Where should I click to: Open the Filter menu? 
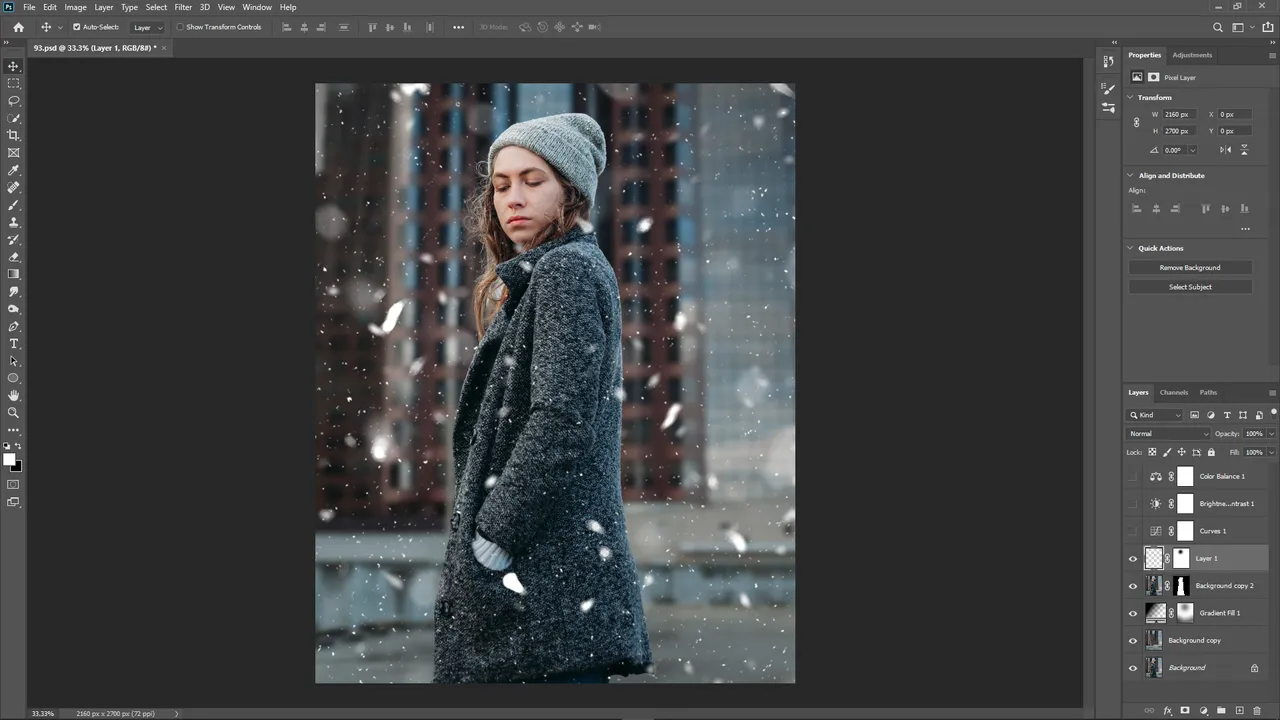[183, 7]
